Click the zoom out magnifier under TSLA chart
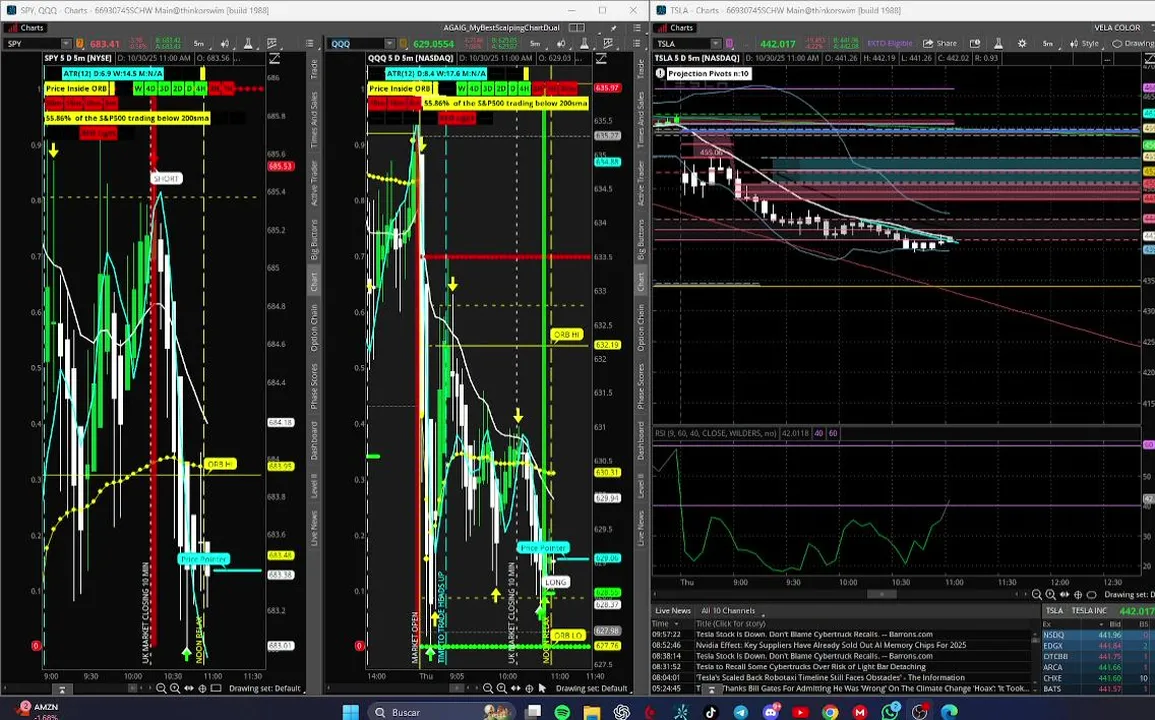 (1037, 594)
